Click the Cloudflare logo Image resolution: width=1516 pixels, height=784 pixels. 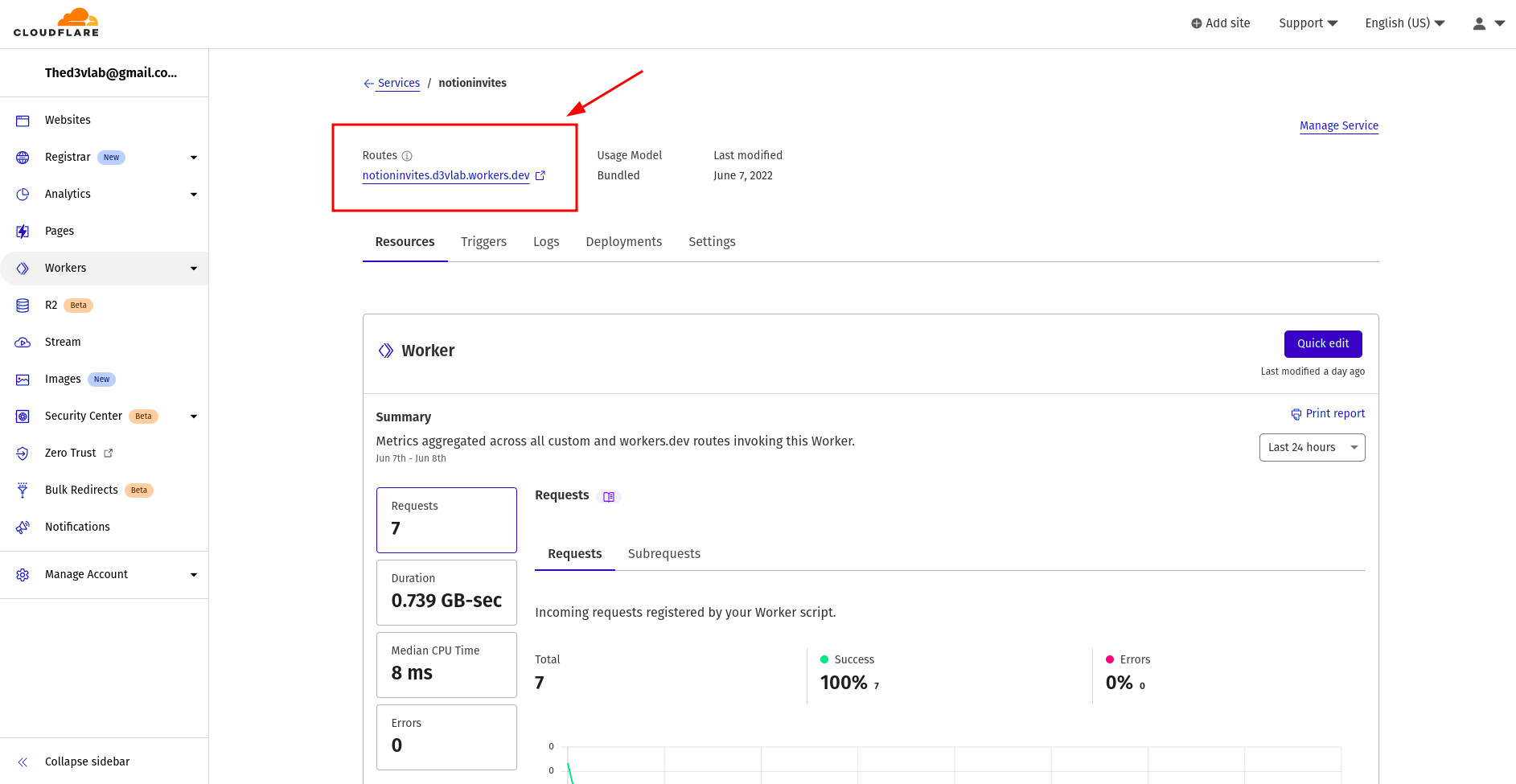click(x=56, y=23)
